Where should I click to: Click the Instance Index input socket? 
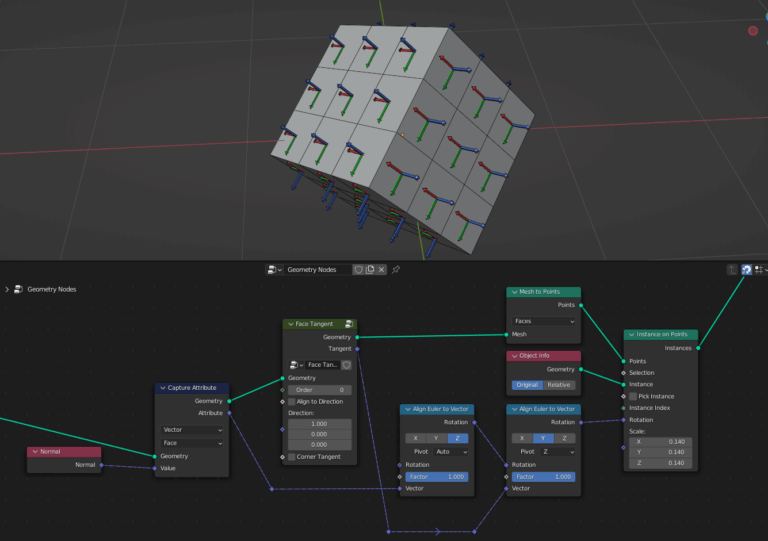pyautogui.click(x=624, y=408)
